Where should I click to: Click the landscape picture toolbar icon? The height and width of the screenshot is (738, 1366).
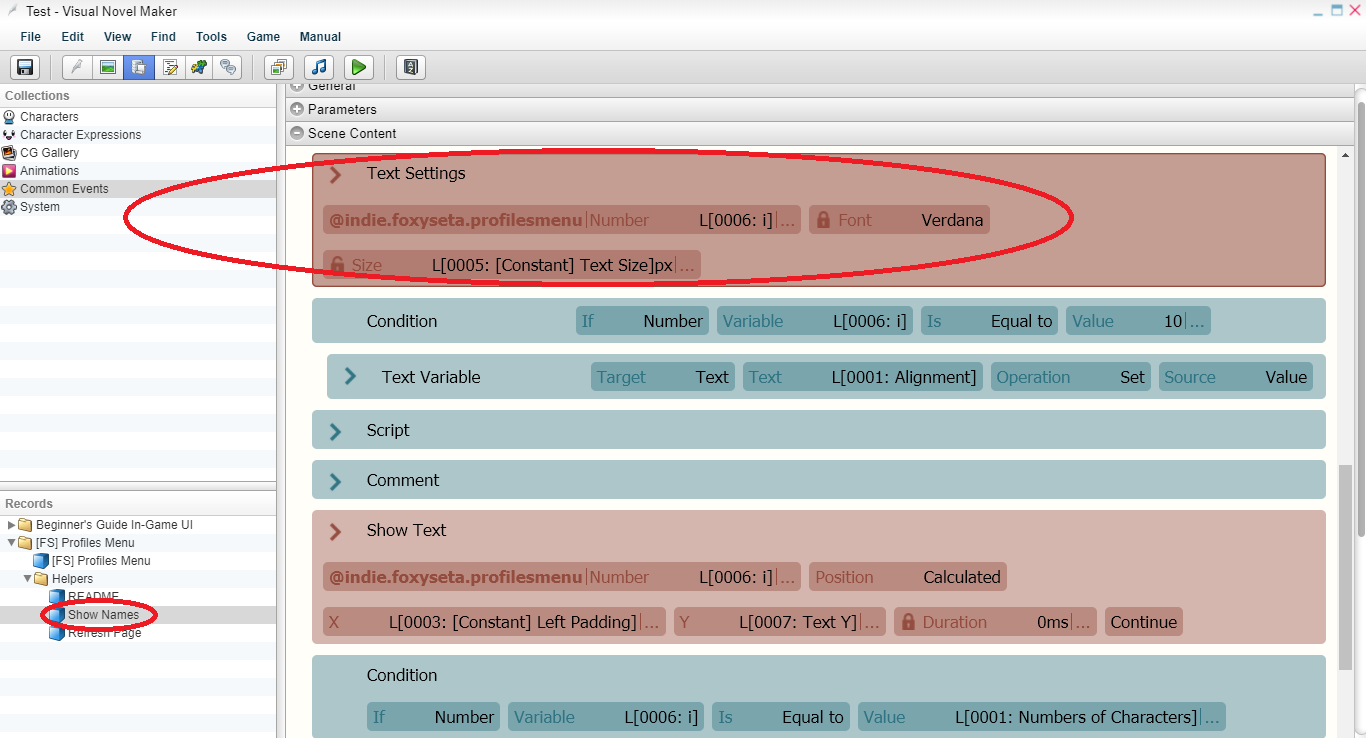(x=108, y=67)
